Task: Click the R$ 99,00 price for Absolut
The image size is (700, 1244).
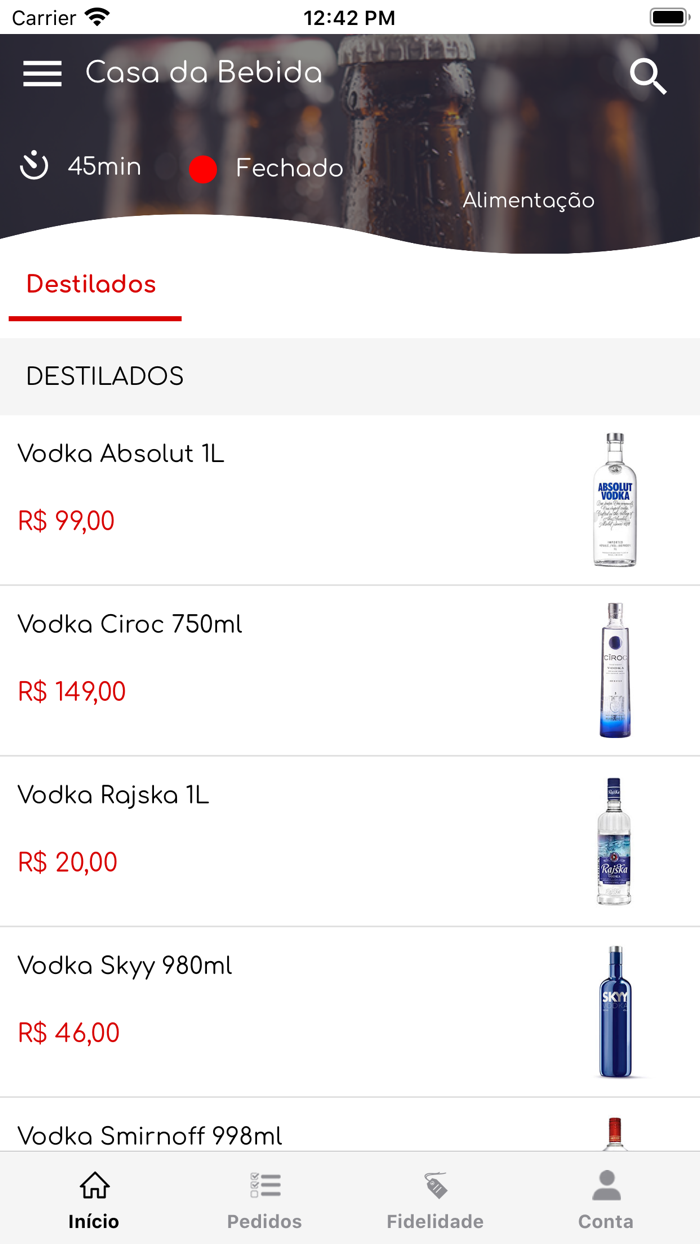Action: click(66, 521)
